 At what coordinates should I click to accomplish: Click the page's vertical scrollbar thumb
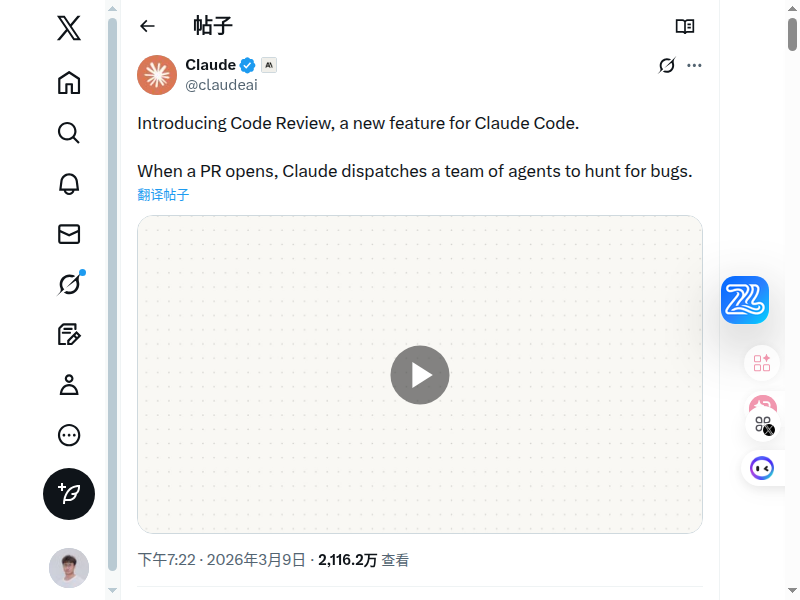click(792, 35)
